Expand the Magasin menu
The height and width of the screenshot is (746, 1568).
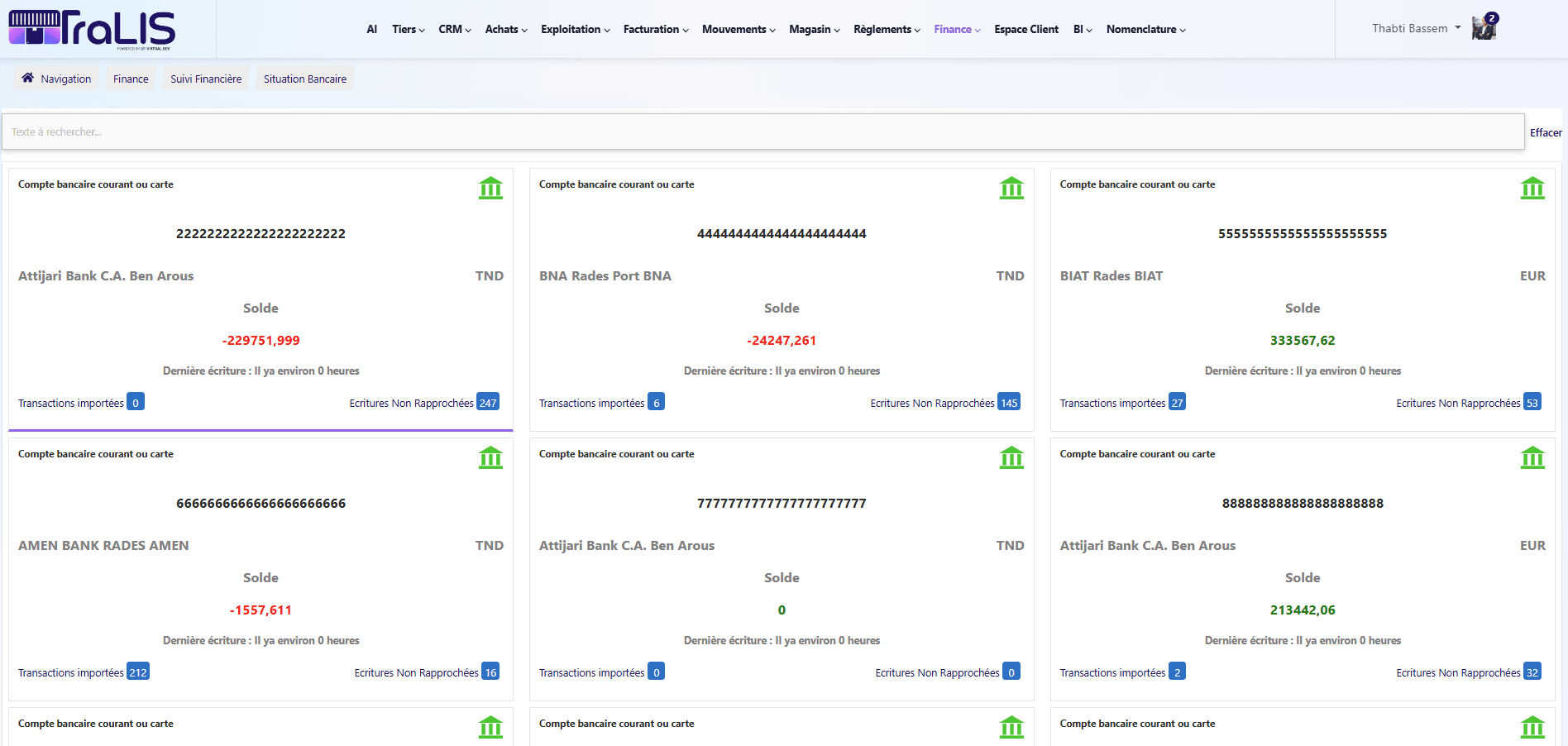(x=815, y=29)
